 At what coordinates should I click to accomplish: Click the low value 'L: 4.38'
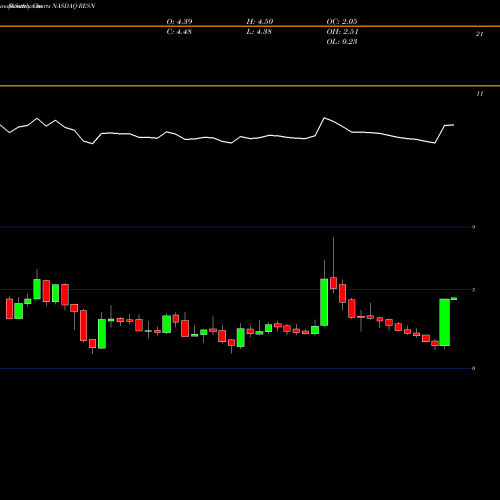point(259,32)
